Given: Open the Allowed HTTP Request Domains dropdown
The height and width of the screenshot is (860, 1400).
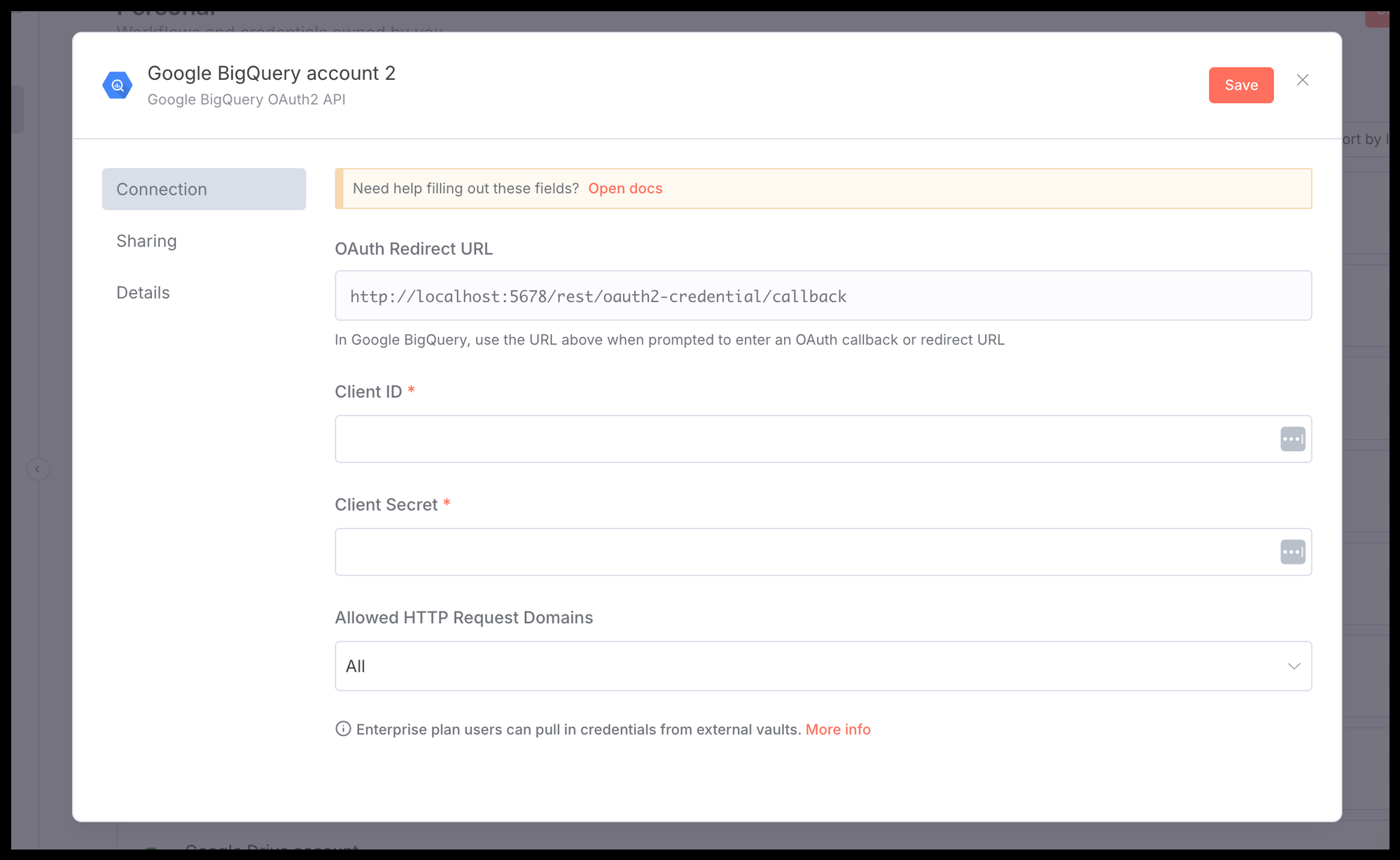Looking at the screenshot, I should (x=822, y=666).
